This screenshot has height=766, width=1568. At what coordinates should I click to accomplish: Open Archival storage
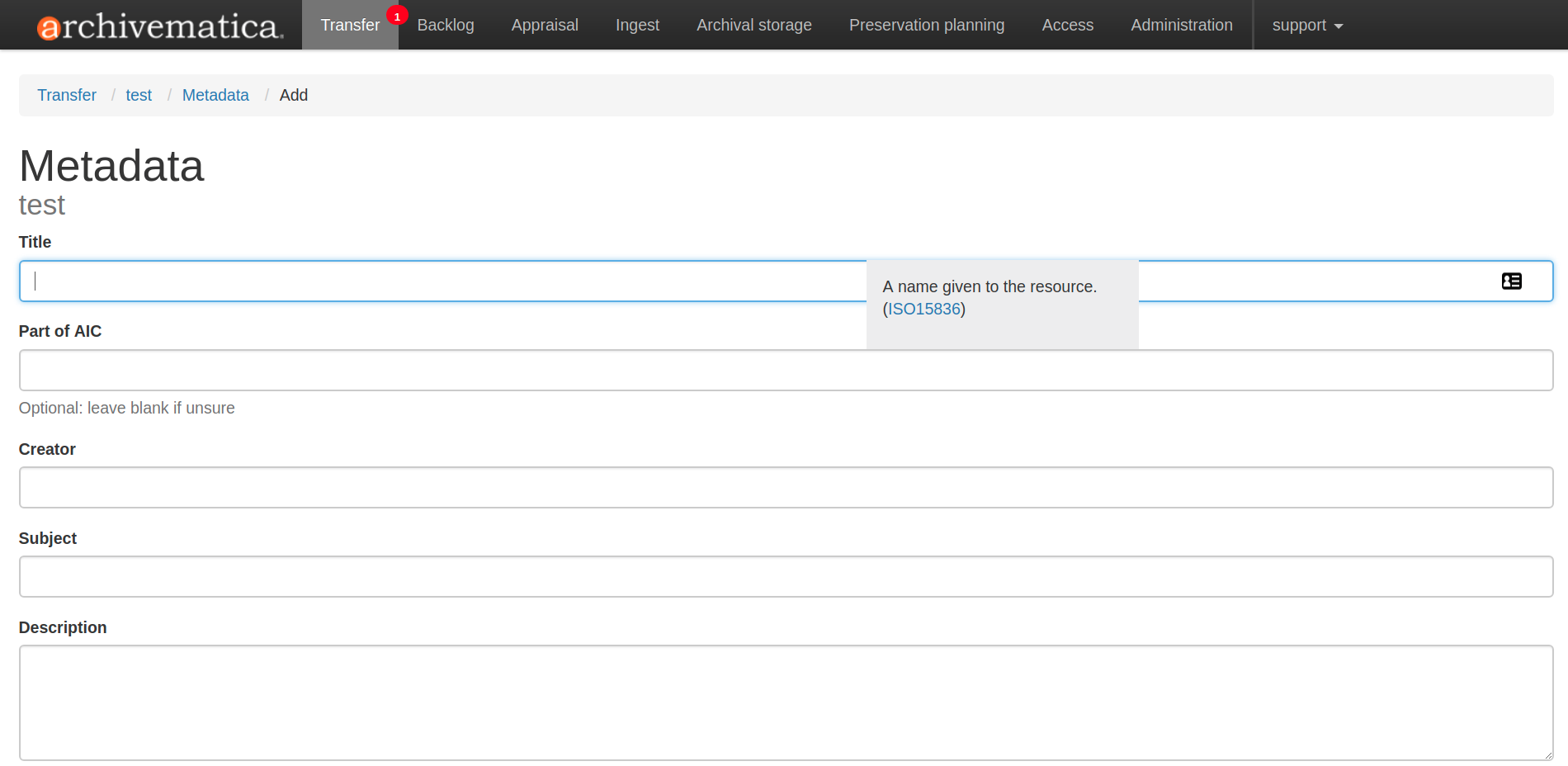(753, 25)
